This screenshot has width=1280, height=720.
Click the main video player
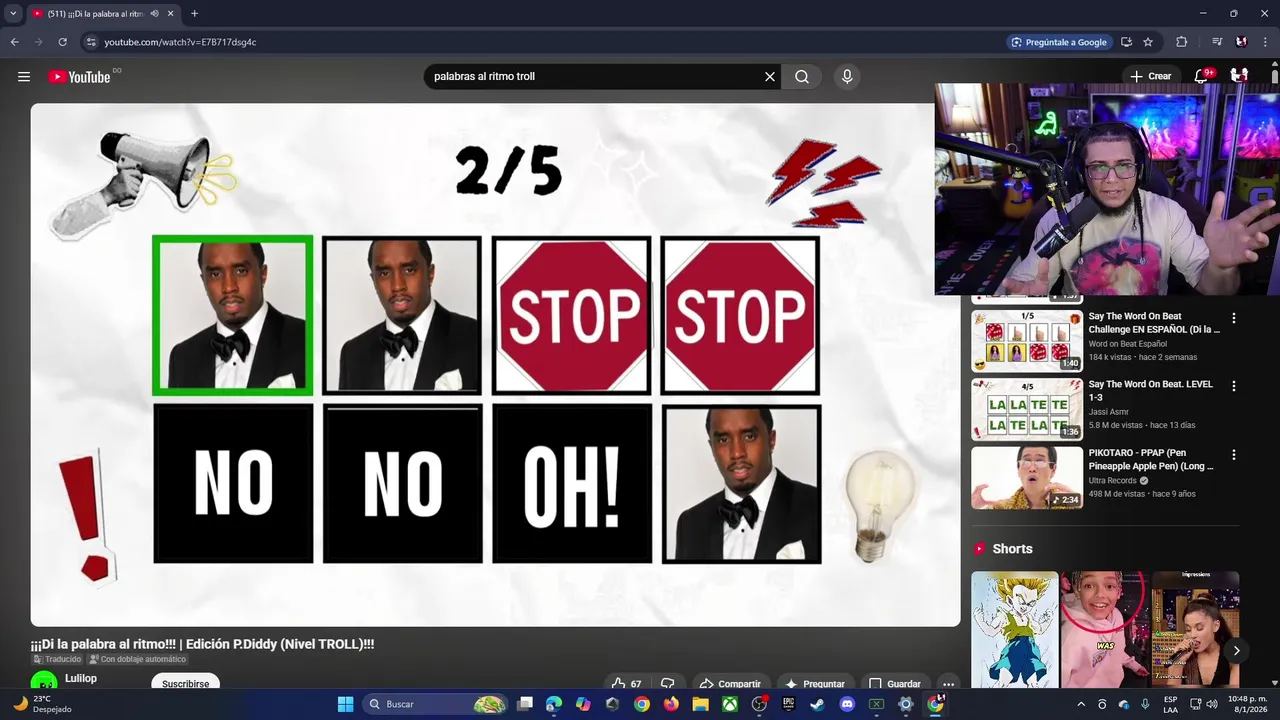click(495, 365)
